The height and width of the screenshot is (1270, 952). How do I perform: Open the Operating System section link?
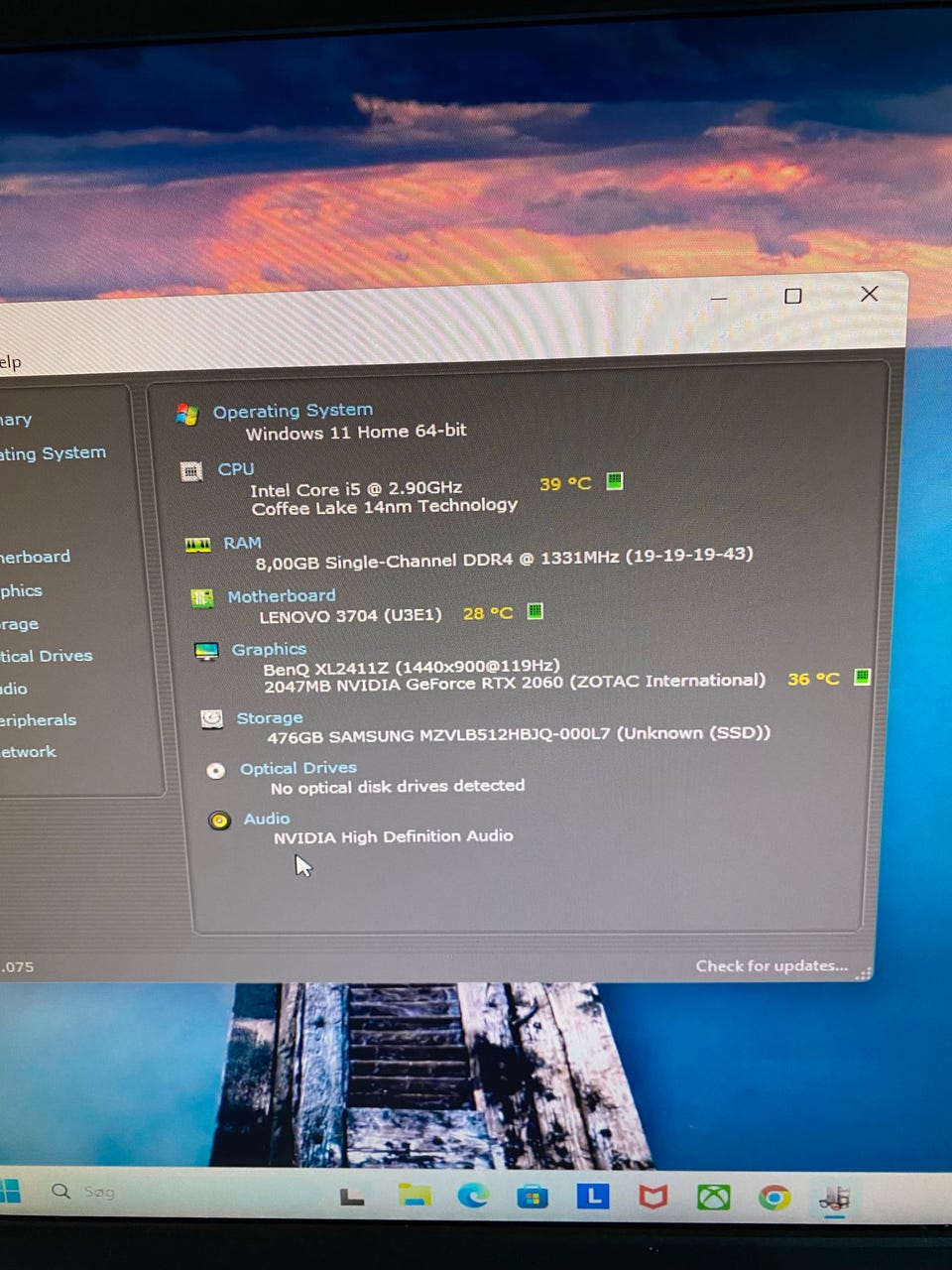293,411
